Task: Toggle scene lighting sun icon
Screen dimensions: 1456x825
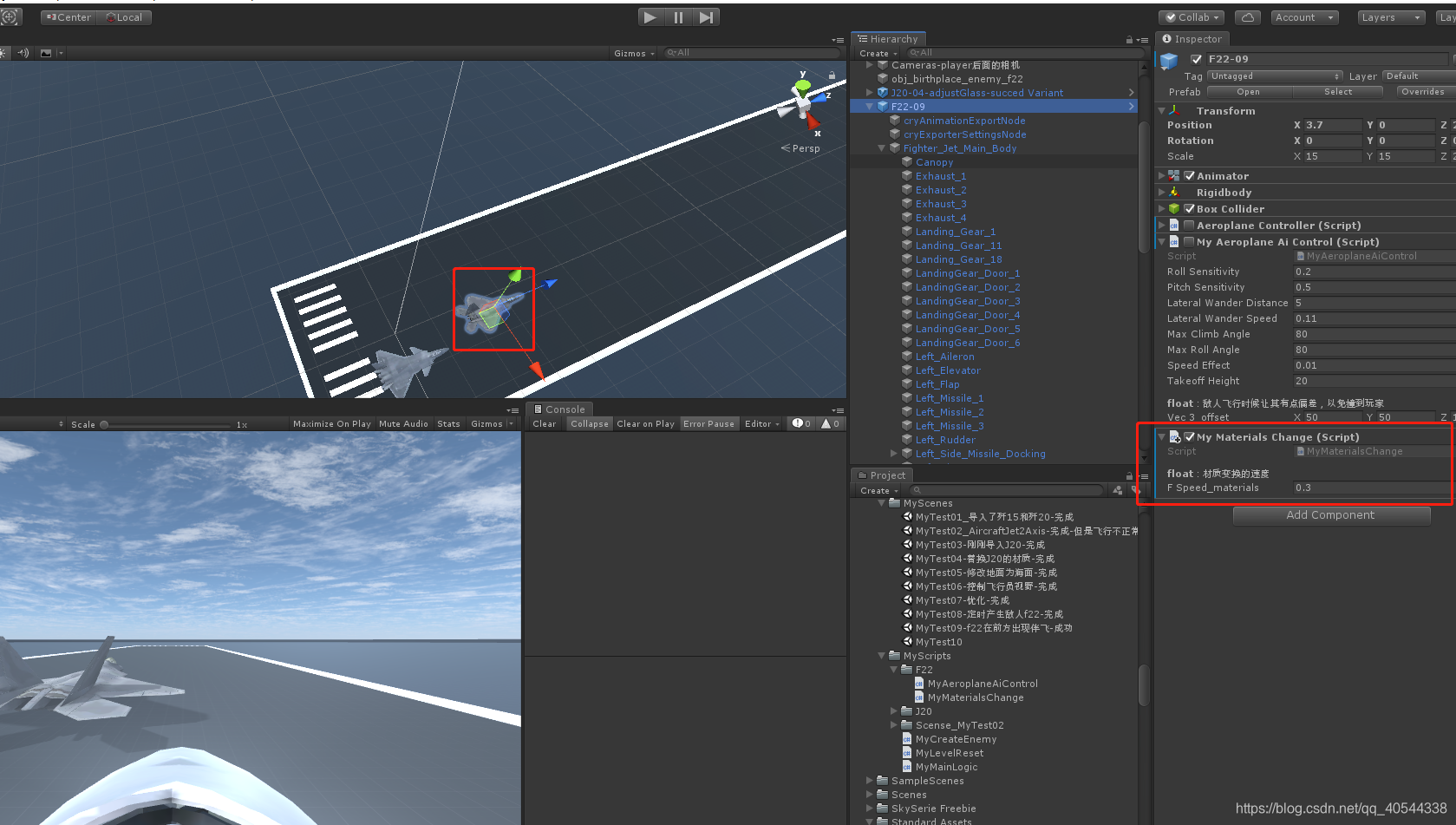Action: pos(3,53)
